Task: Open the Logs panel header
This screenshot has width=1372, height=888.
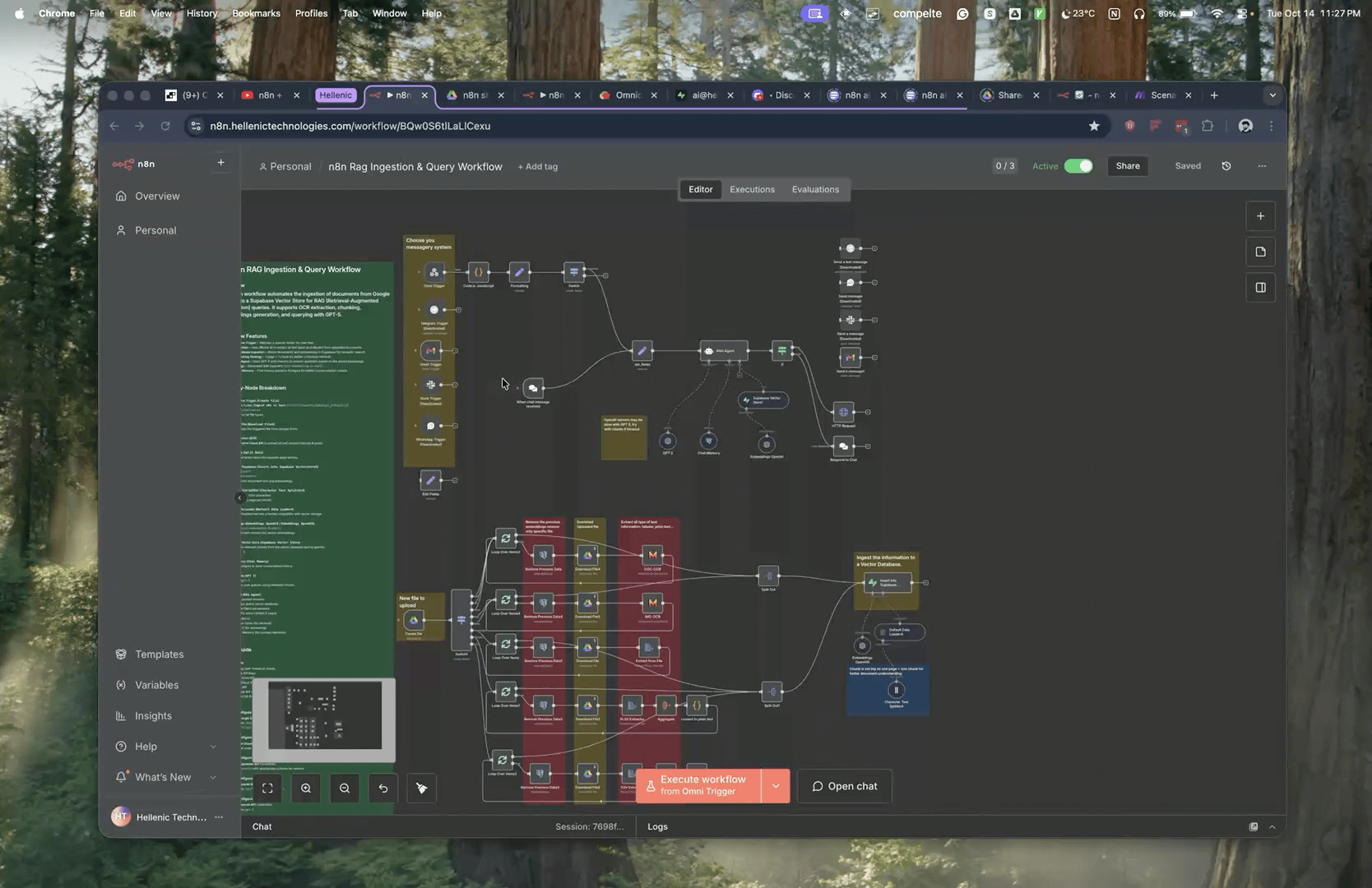Action: coord(657,827)
